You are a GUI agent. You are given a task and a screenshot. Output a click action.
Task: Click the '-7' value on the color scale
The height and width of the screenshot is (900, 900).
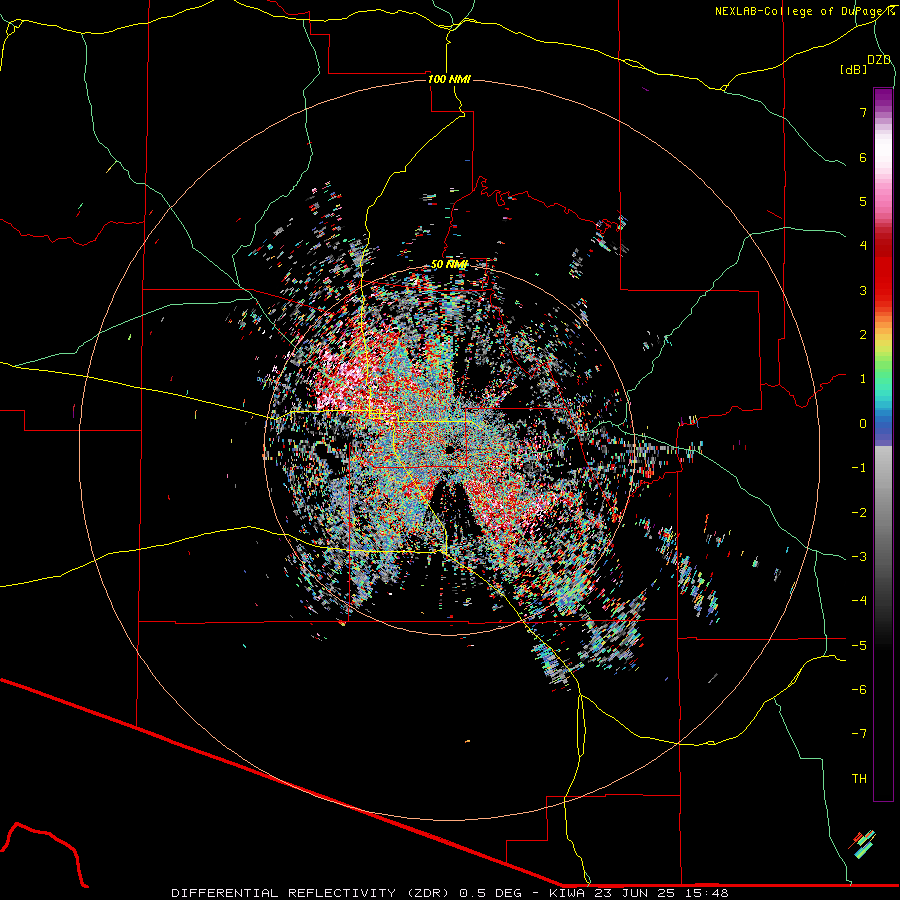coord(859,734)
